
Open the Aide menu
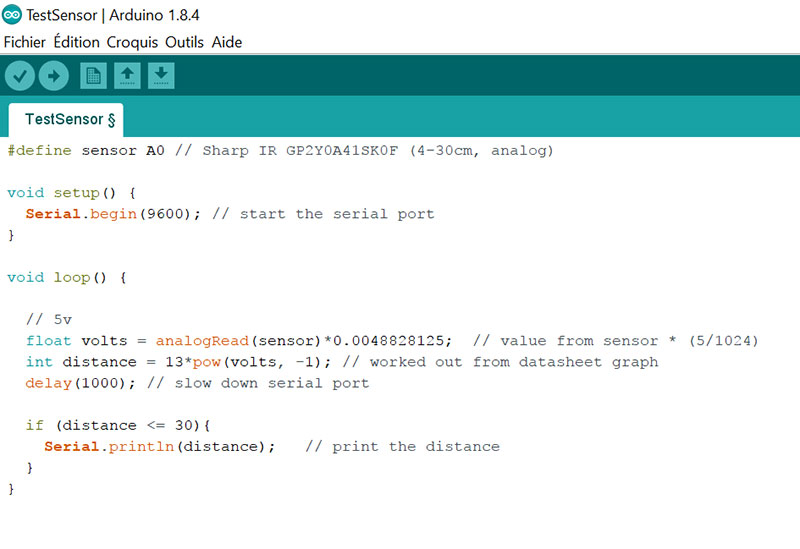pyautogui.click(x=227, y=42)
